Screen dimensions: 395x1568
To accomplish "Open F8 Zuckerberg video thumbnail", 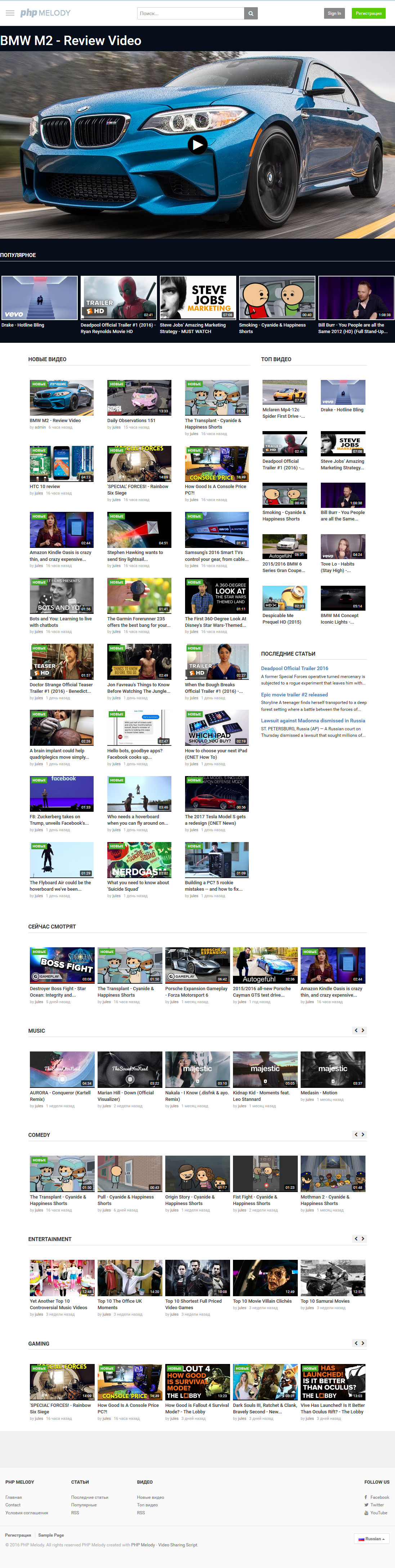I will pos(61,794).
